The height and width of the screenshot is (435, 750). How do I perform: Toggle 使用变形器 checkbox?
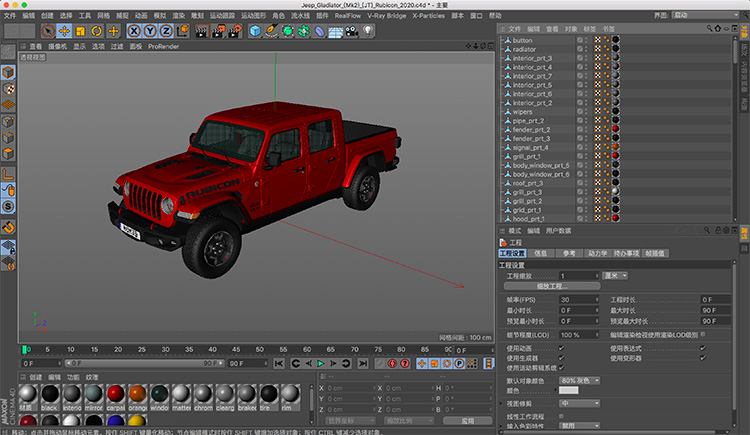click(x=703, y=357)
